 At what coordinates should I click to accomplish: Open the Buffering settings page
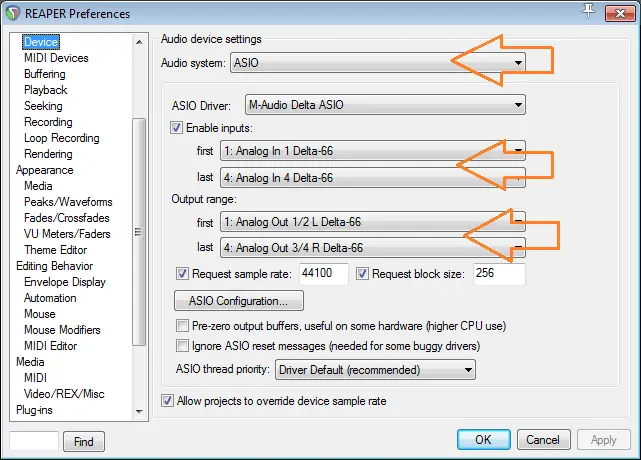click(x=45, y=74)
